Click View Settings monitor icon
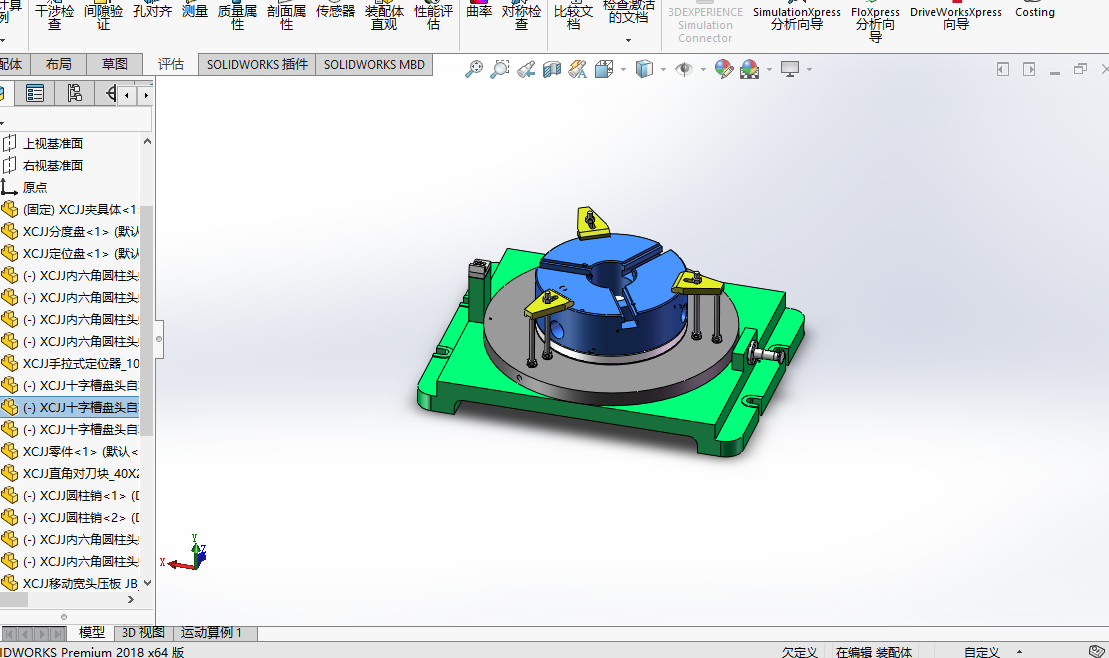Screen dimensions: 1109x658 pos(789,69)
